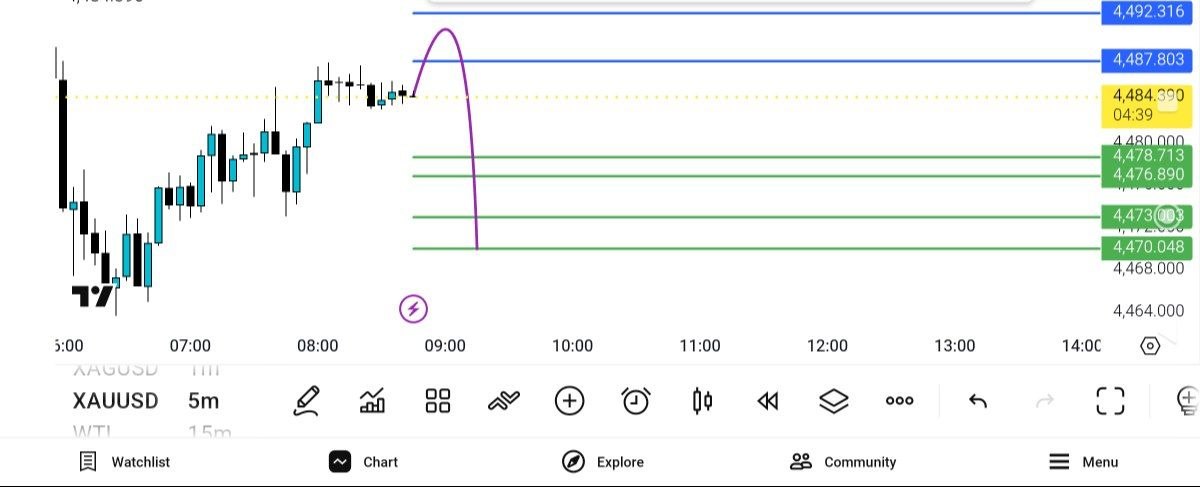The image size is (1200, 487).
Task: Switch to the Explore tab
Action: click(603, 462)
